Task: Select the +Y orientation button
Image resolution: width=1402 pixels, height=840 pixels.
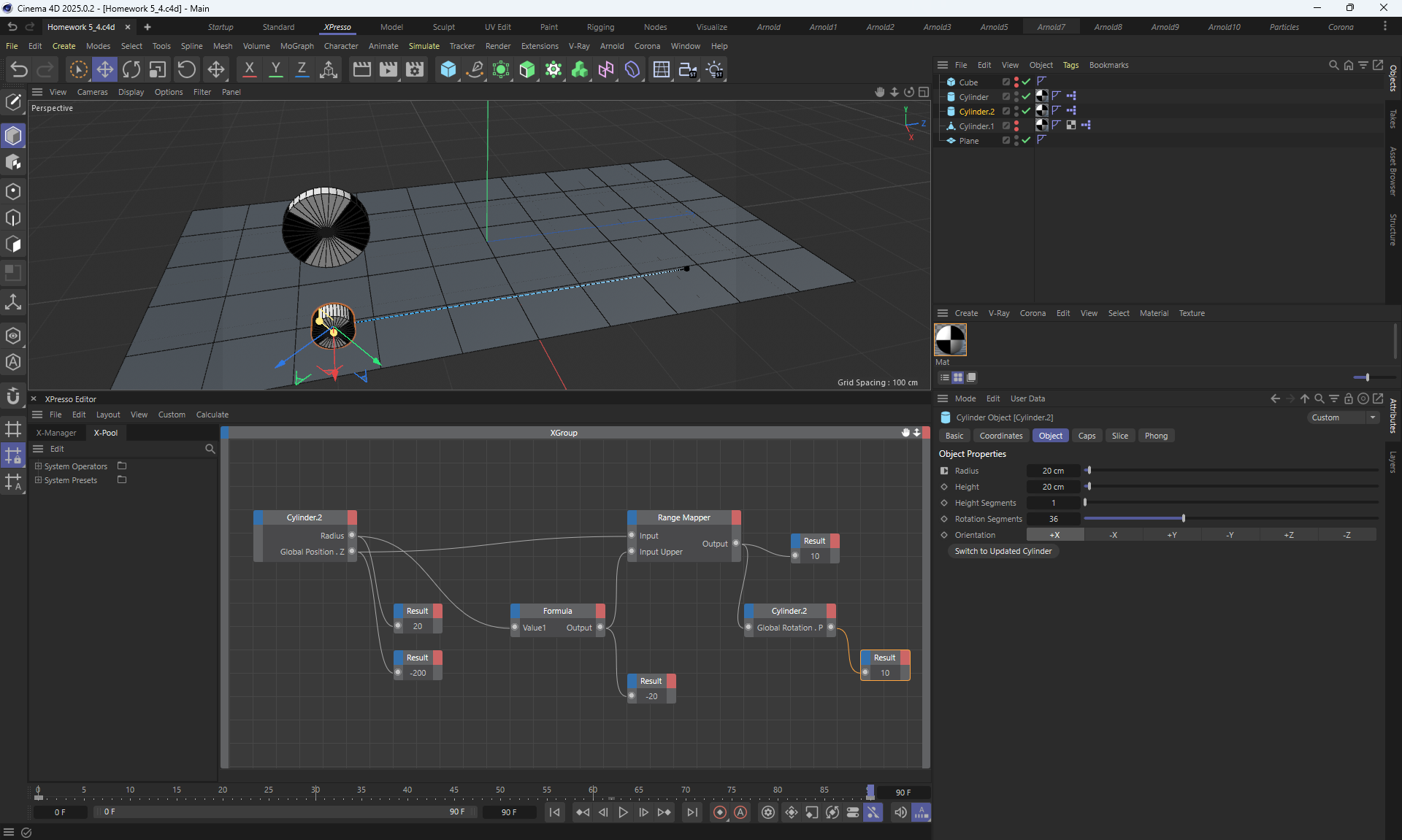Action: (x=1171, y=535)
